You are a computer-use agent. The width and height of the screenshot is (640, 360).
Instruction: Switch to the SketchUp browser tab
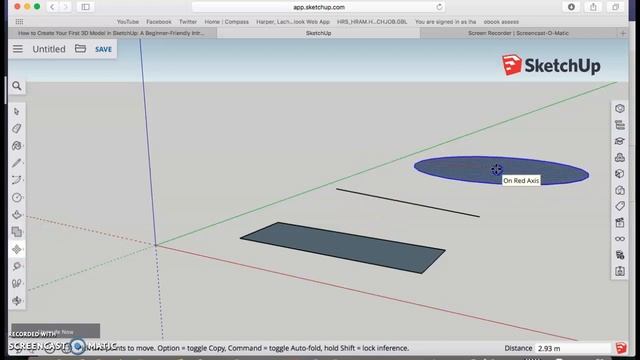pyautogui.click(x=318, y=33)
